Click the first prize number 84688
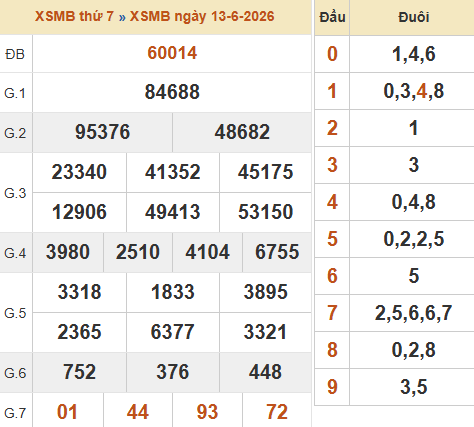 [172, 92]
